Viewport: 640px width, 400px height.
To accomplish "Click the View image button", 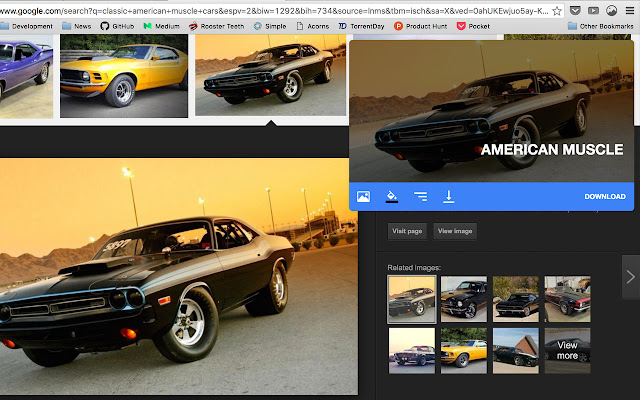I will point(455,231).
